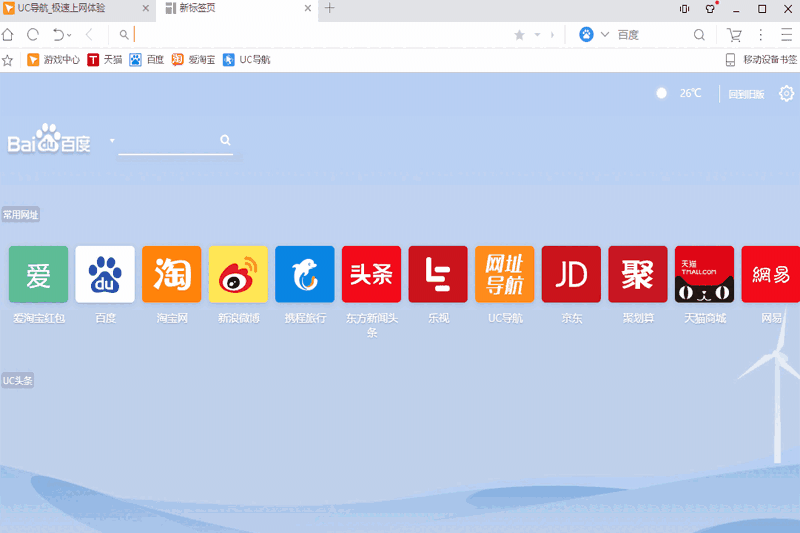Open the dropdown next to the bookmark star

point(537,35)
